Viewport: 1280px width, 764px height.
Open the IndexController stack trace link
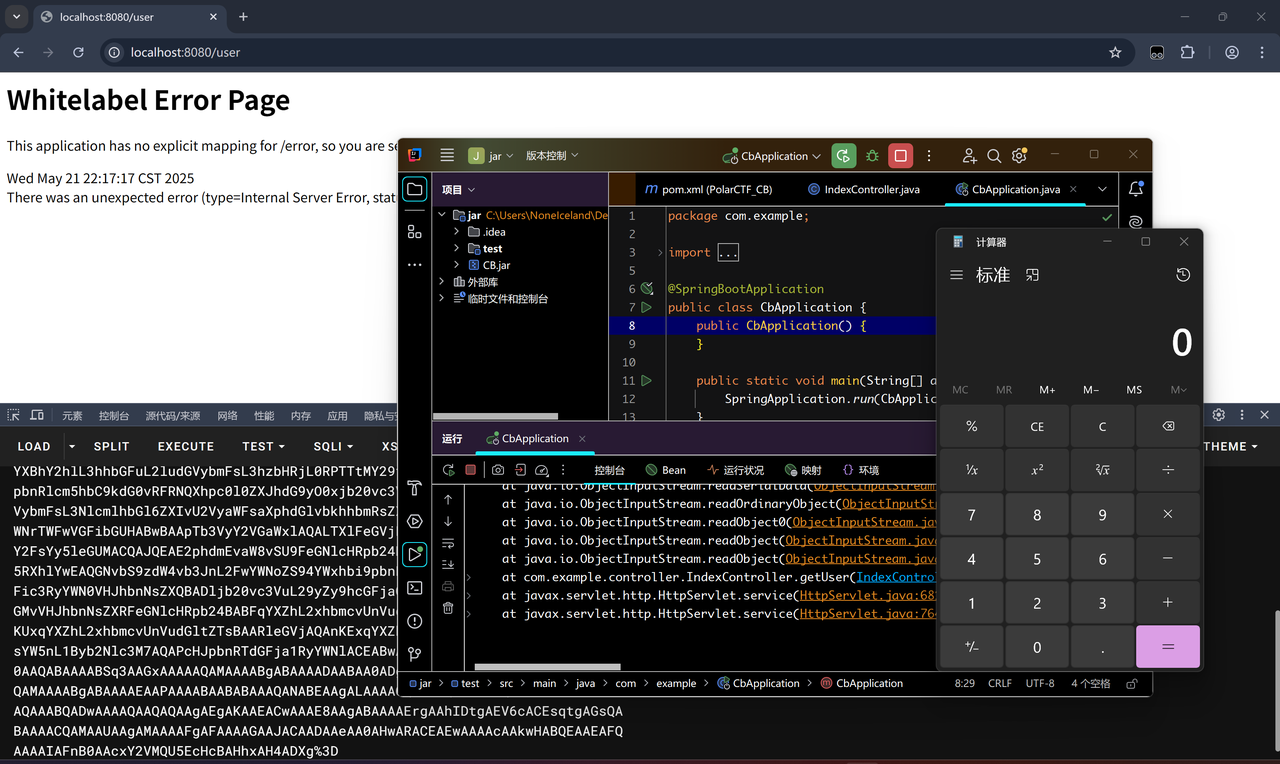[896, 577]
